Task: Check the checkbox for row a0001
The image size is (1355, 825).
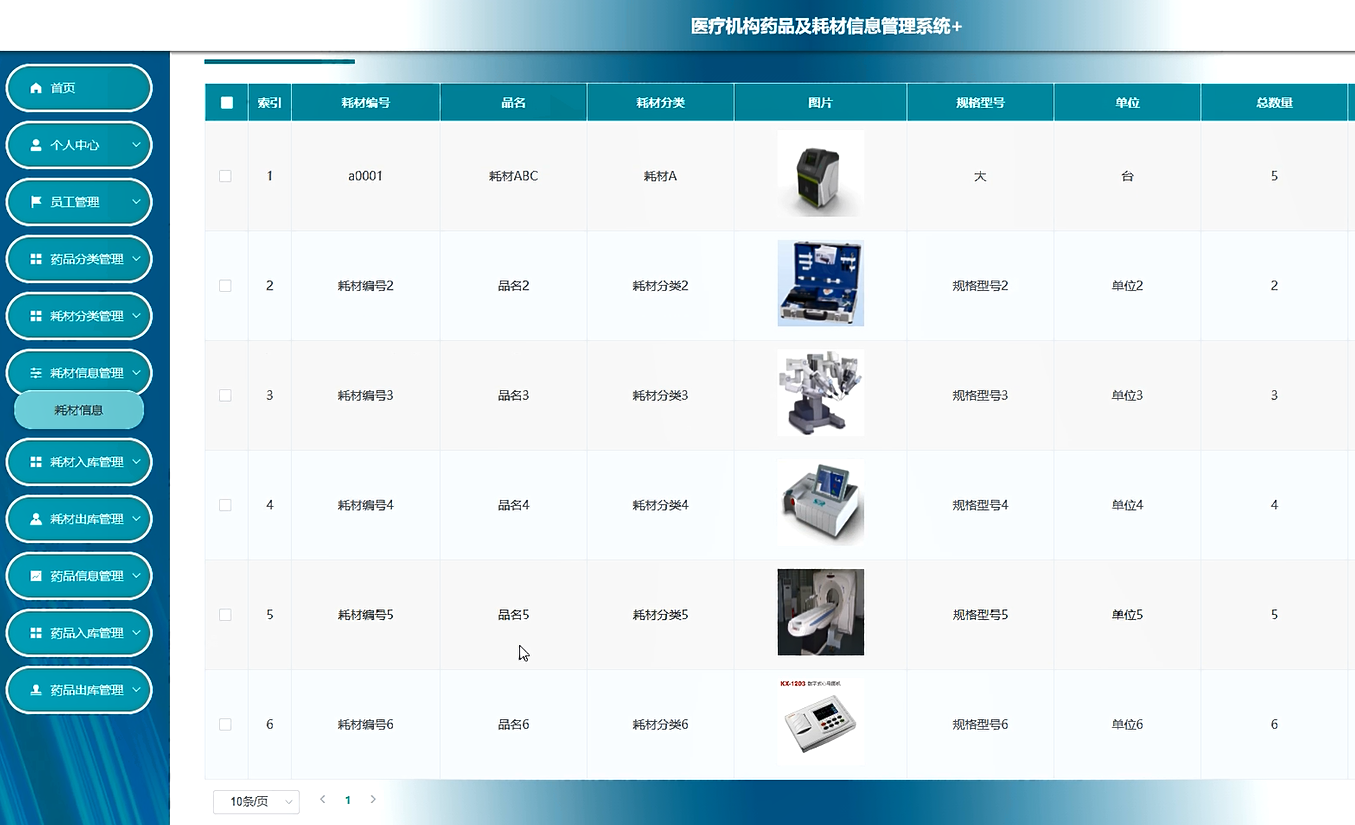Action: point(225,176)
